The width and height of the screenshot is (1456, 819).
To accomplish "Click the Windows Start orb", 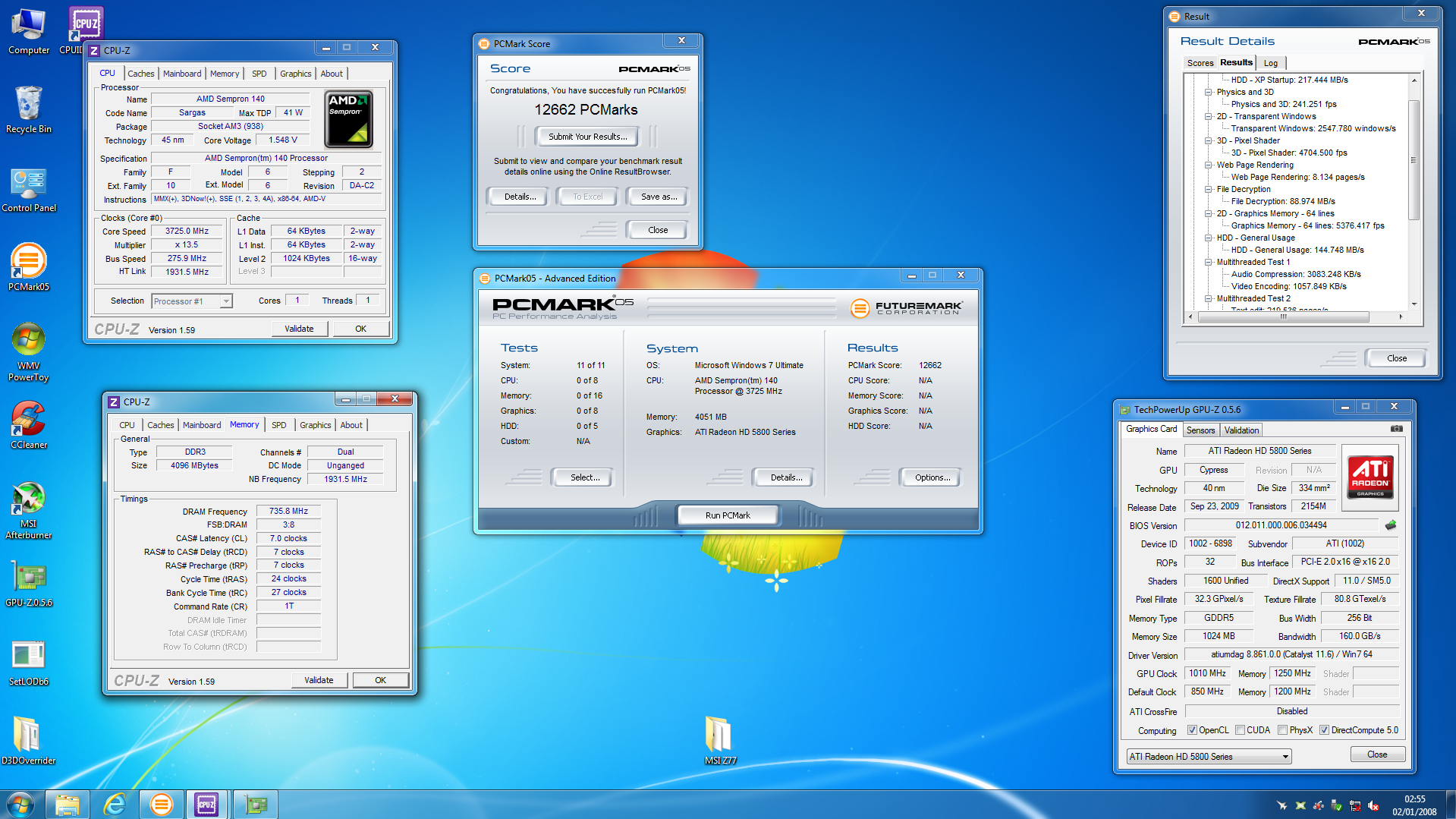I will tap(20, 805).
